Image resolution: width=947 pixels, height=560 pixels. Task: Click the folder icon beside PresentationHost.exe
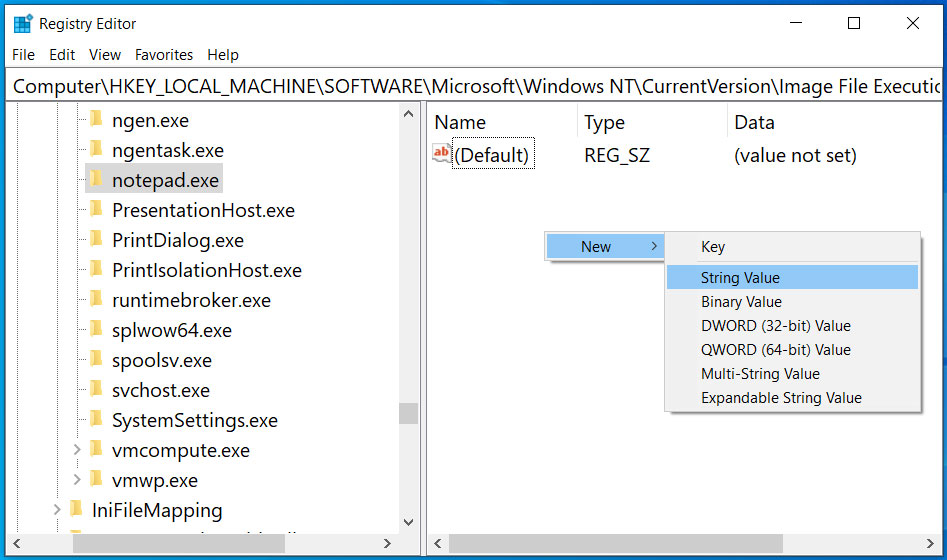click(96, 209)
